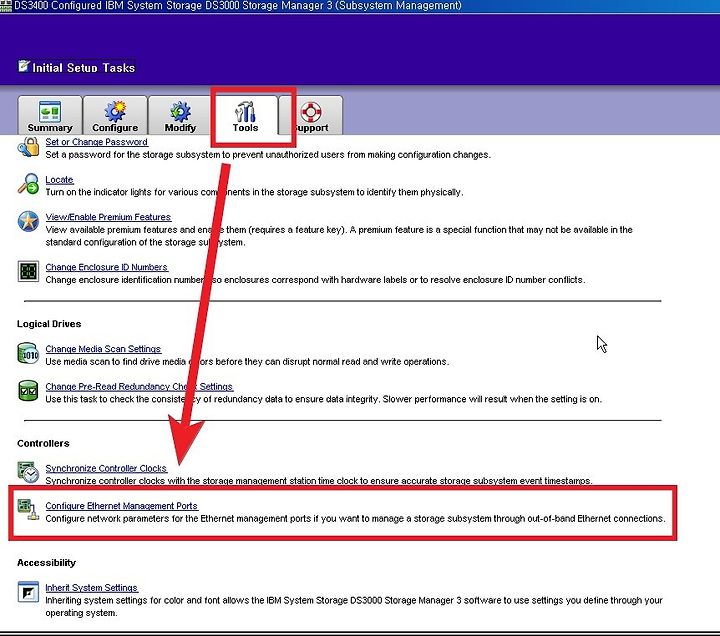720x636 pixels.
Task: Click the Initial Setup Tasks notepad icon
Action: (x=24, y=66)
